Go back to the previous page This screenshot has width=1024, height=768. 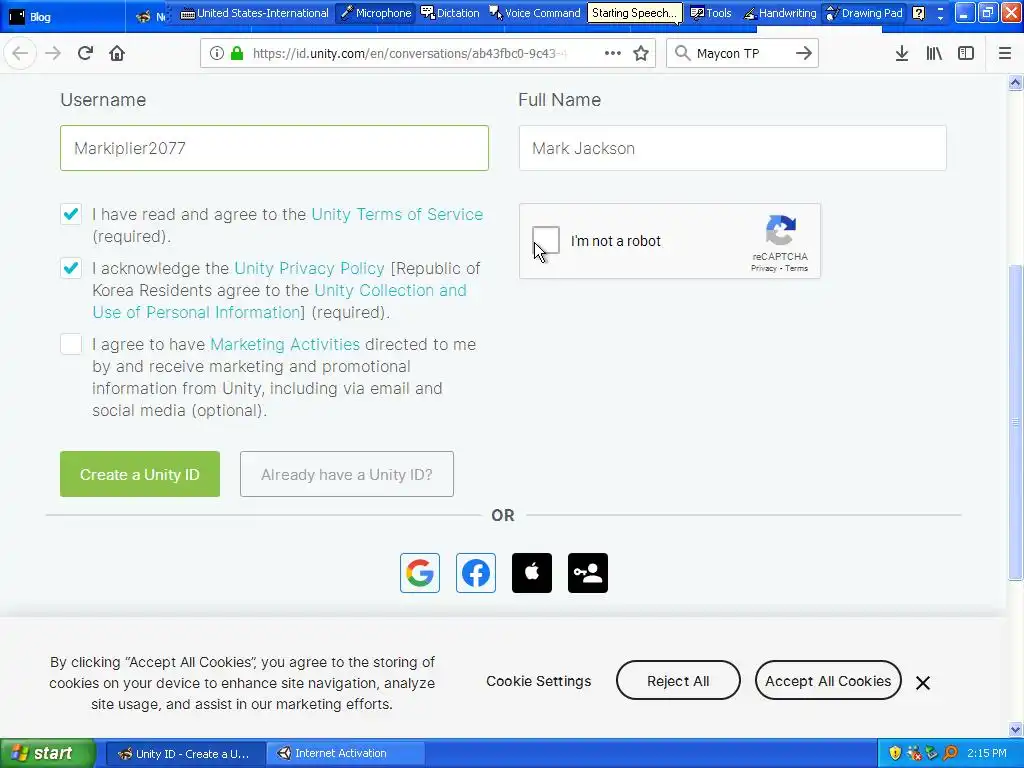(x=20, y=53)
